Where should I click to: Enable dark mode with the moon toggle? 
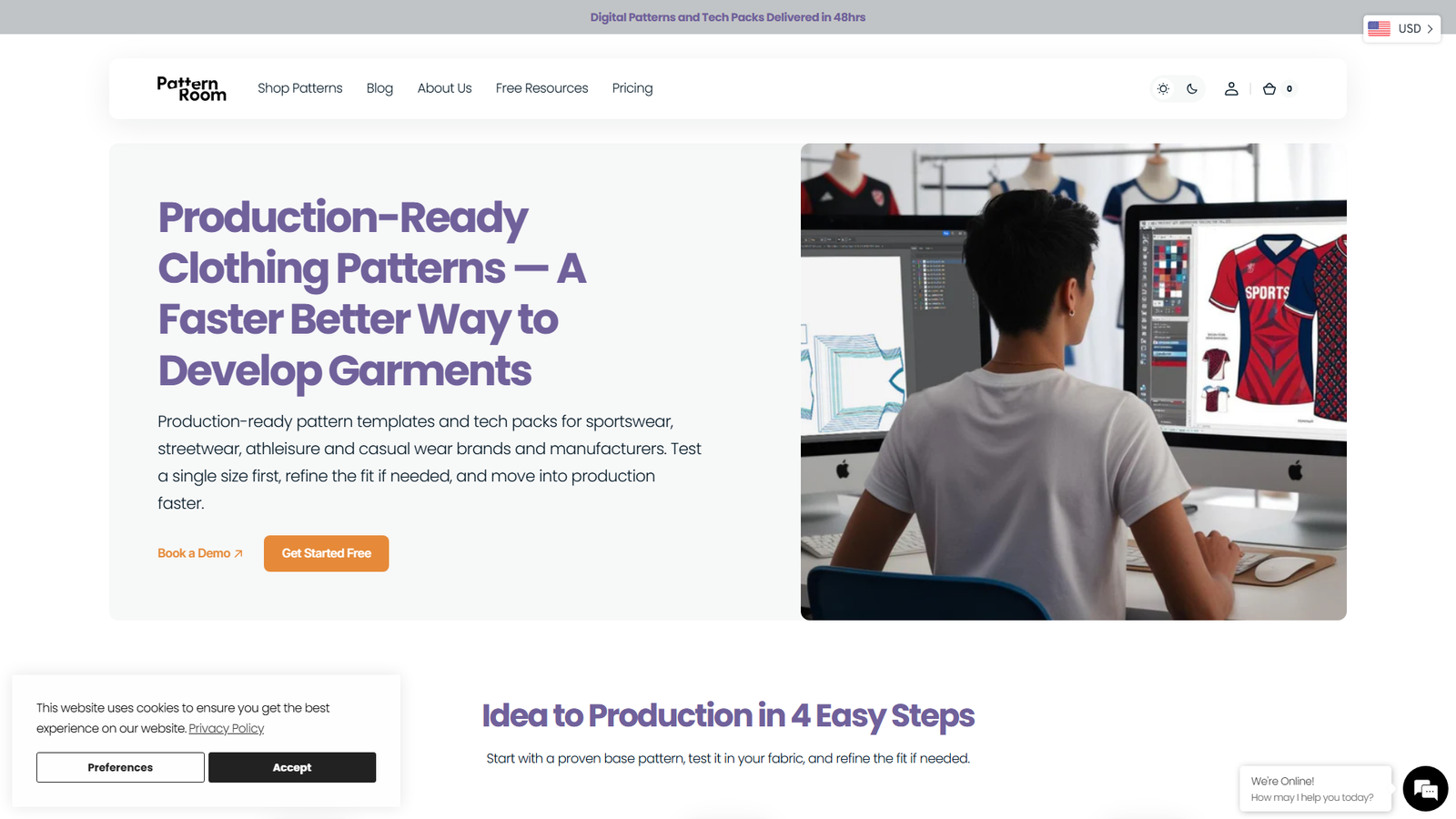click(1193, 88)
